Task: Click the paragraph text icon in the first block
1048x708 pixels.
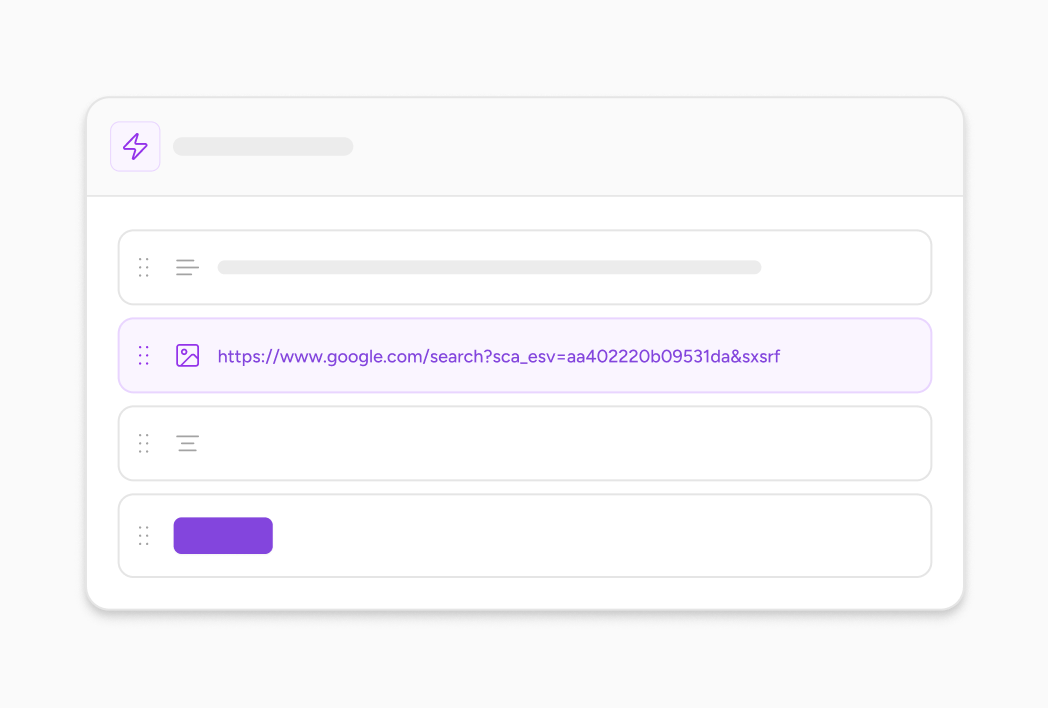Action: point(188,267)
